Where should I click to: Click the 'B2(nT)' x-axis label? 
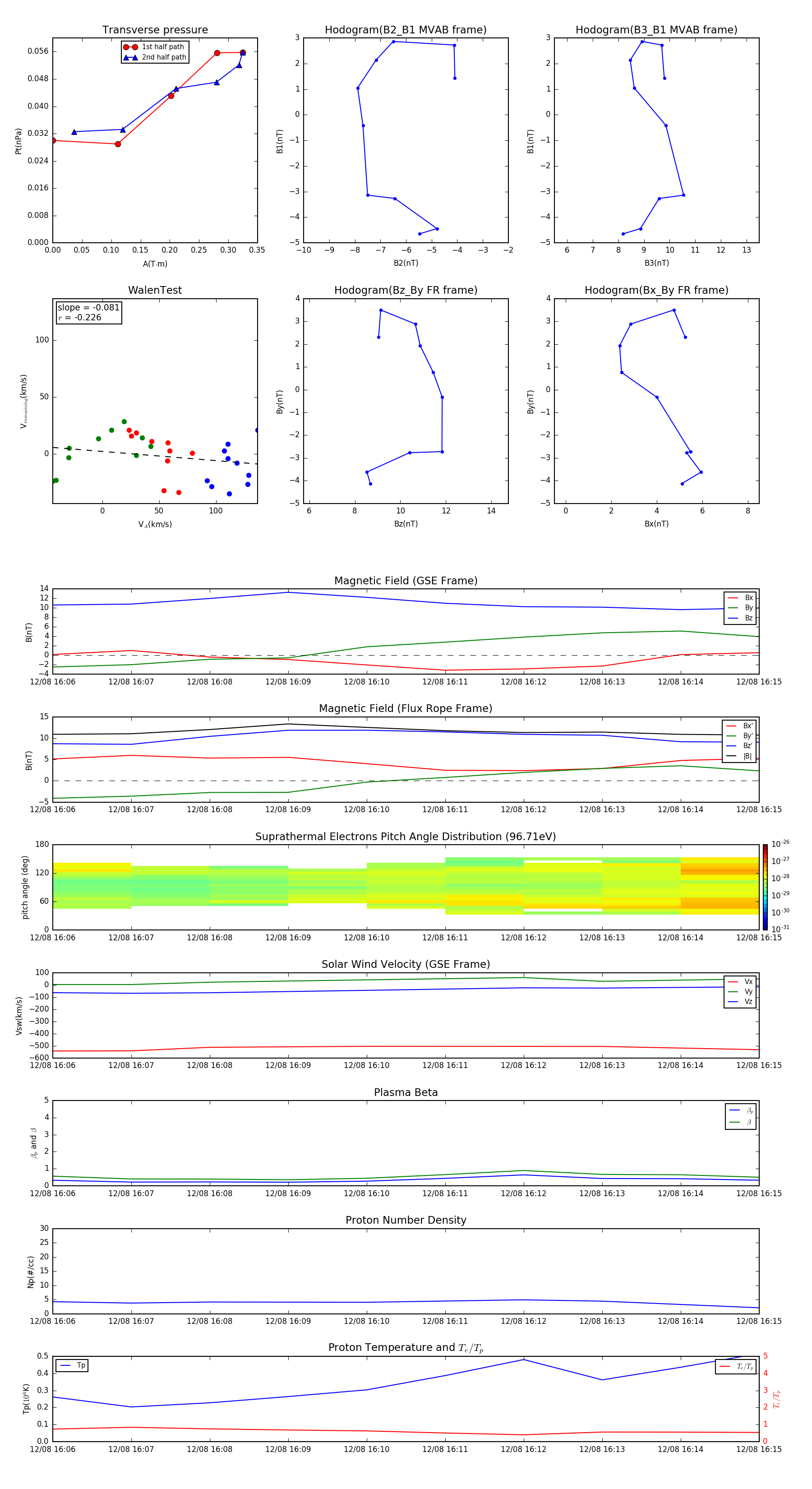[406, 263]
